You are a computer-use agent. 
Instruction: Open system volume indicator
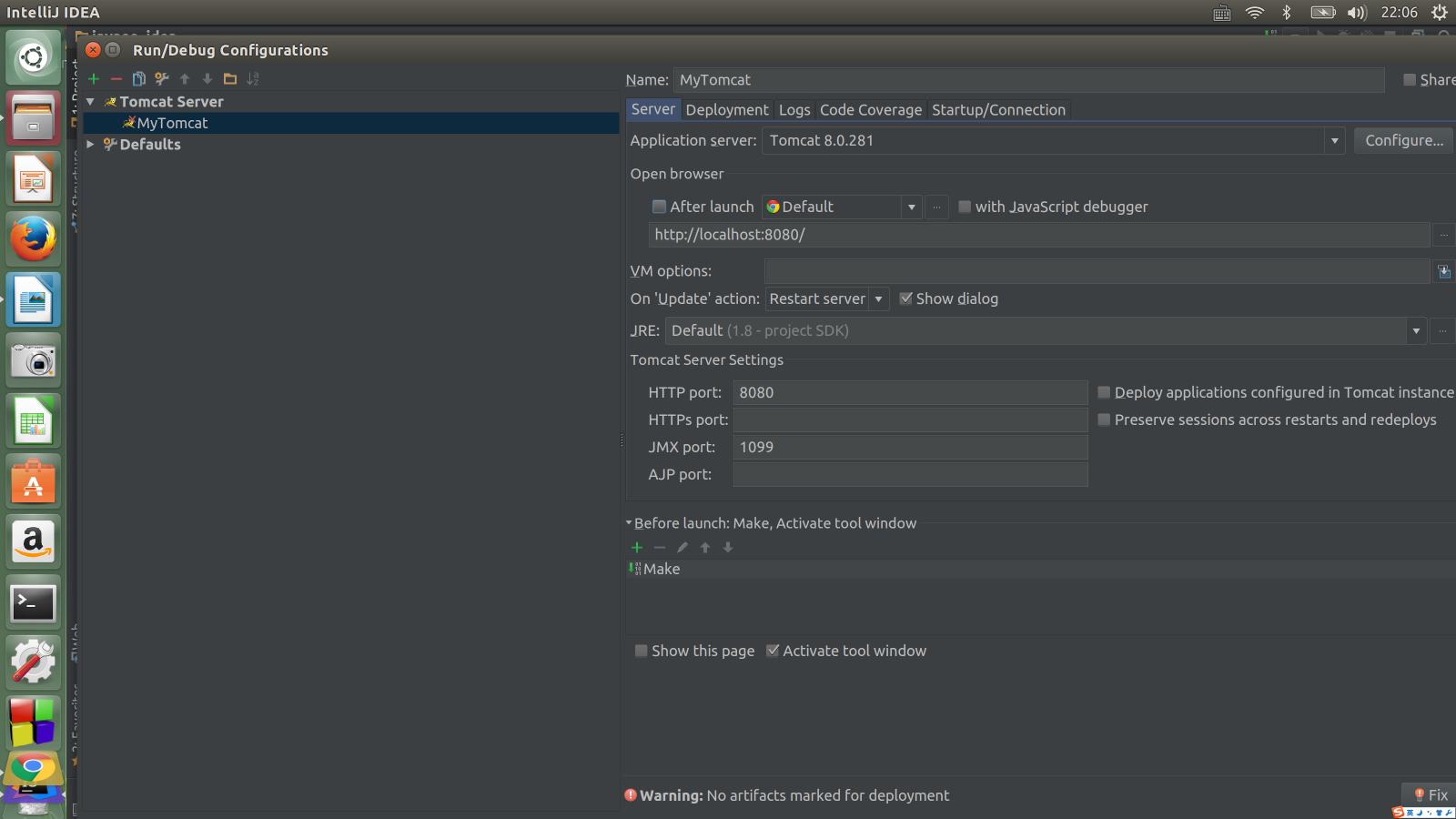[x=1357, y=13]
